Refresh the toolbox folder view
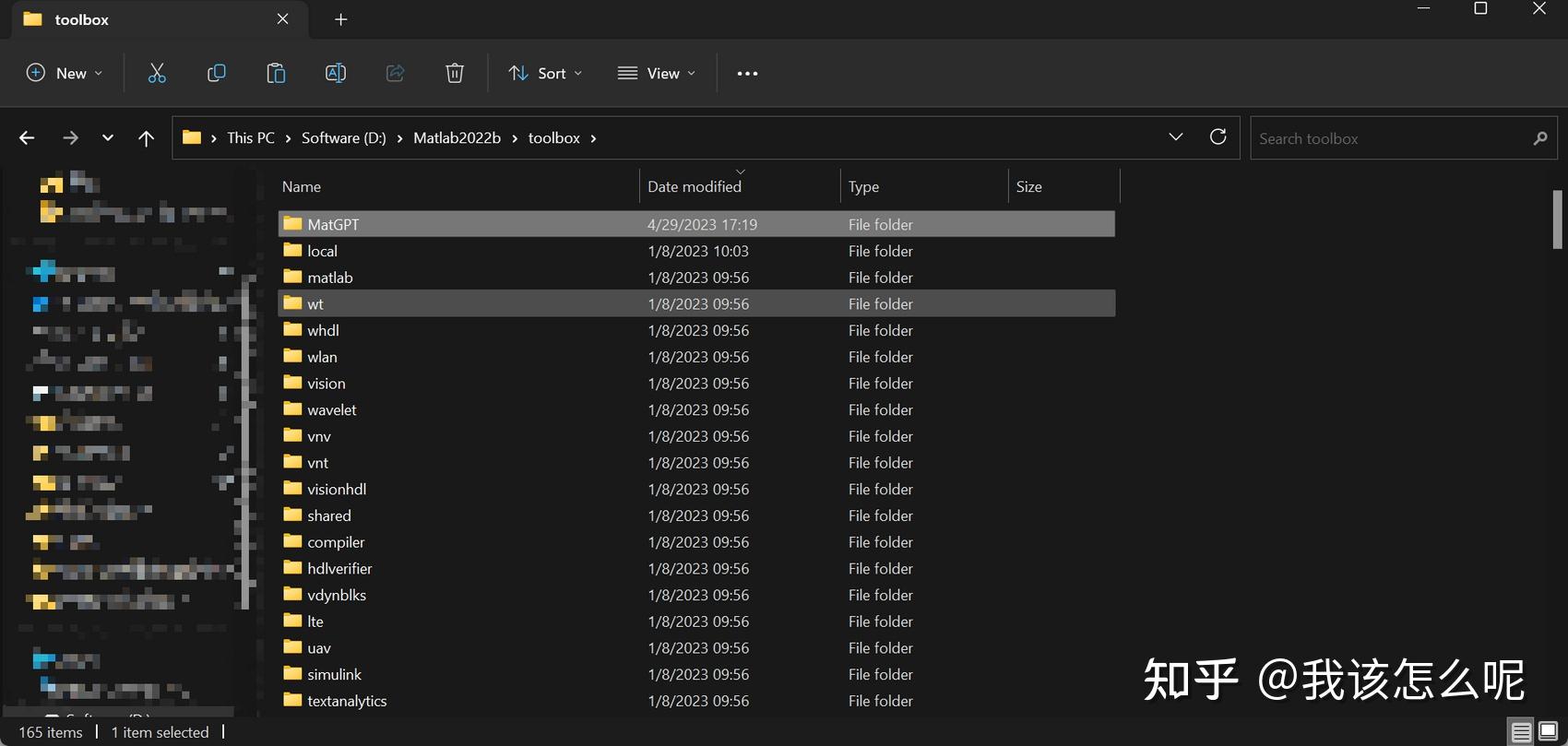1568x746 pixels. [1218, 137]
